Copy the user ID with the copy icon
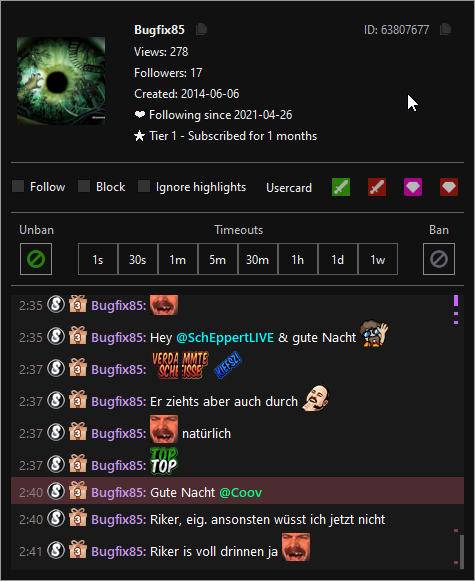Viewport: 475px width, 581px height. coord(445,29)
